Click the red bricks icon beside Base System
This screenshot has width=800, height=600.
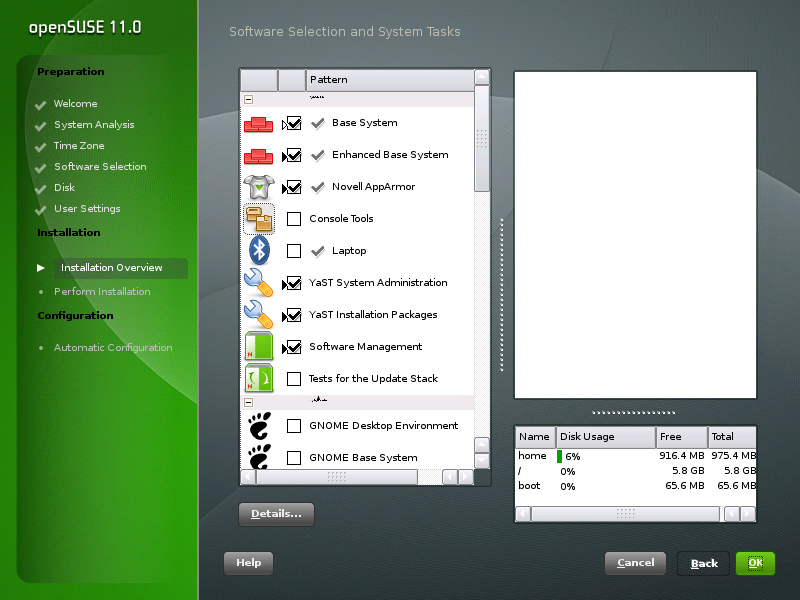click(x=258, y=124)
